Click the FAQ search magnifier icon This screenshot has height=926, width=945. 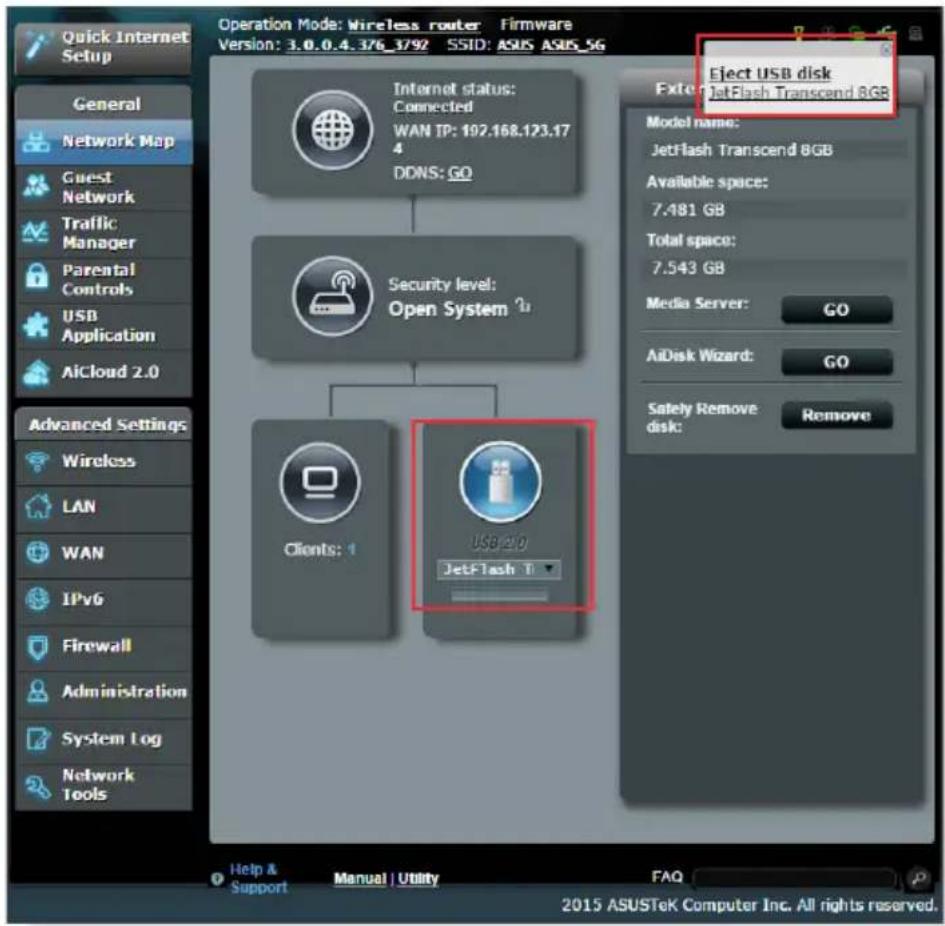pyautogui.click(x=918, y=877)
